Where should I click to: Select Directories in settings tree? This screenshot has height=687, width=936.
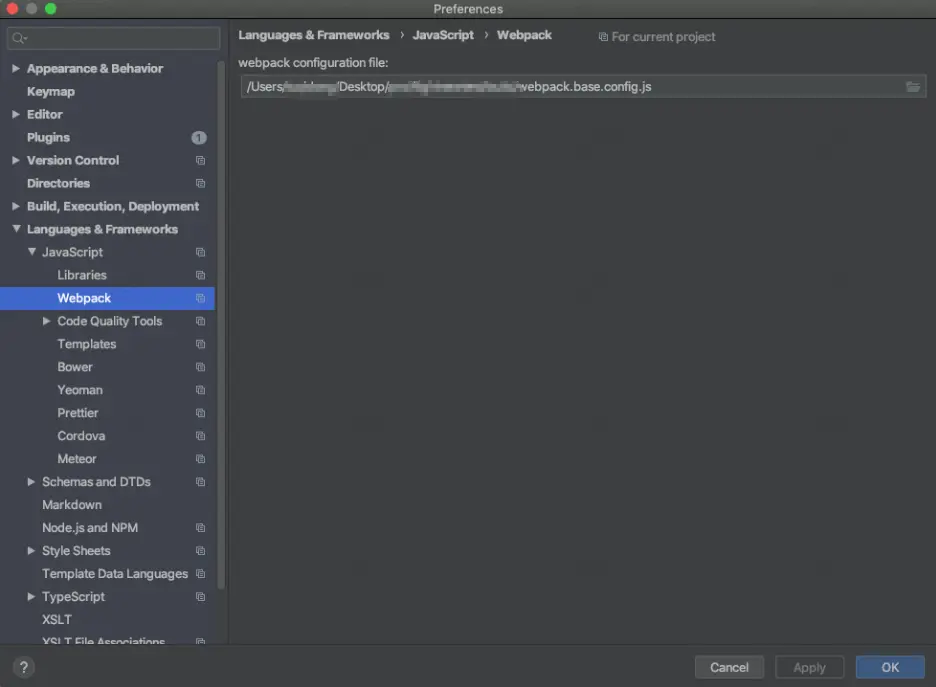(x=58, y=184)
